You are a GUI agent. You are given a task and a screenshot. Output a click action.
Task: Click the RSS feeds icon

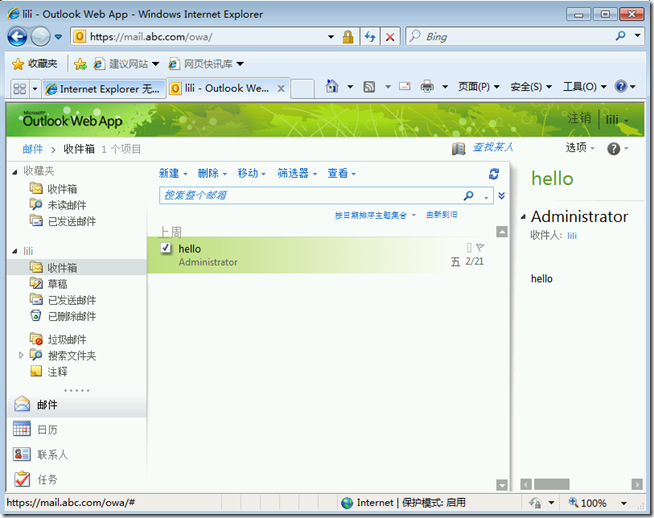point(369,87)
